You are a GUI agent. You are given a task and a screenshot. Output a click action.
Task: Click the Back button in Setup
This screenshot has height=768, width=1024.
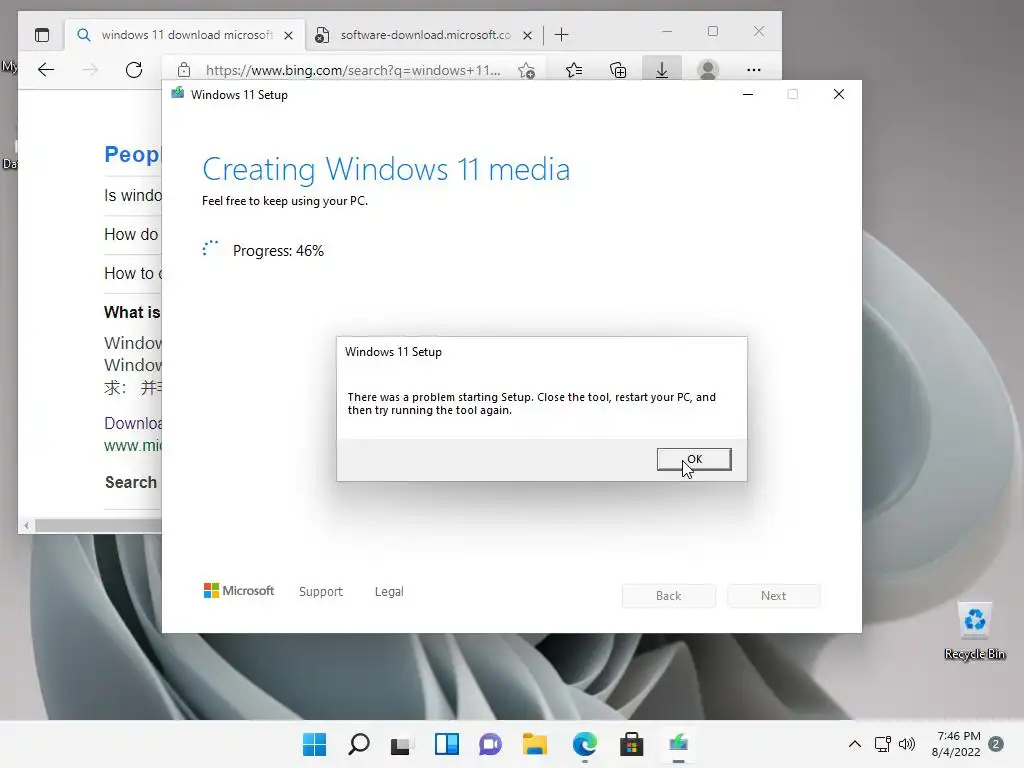tap(668, 596)
